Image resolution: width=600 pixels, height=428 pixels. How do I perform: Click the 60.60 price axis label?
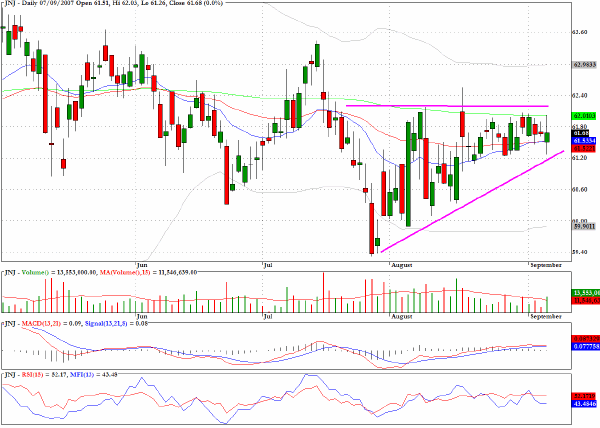pyautogui.click(x=579, y=189)
